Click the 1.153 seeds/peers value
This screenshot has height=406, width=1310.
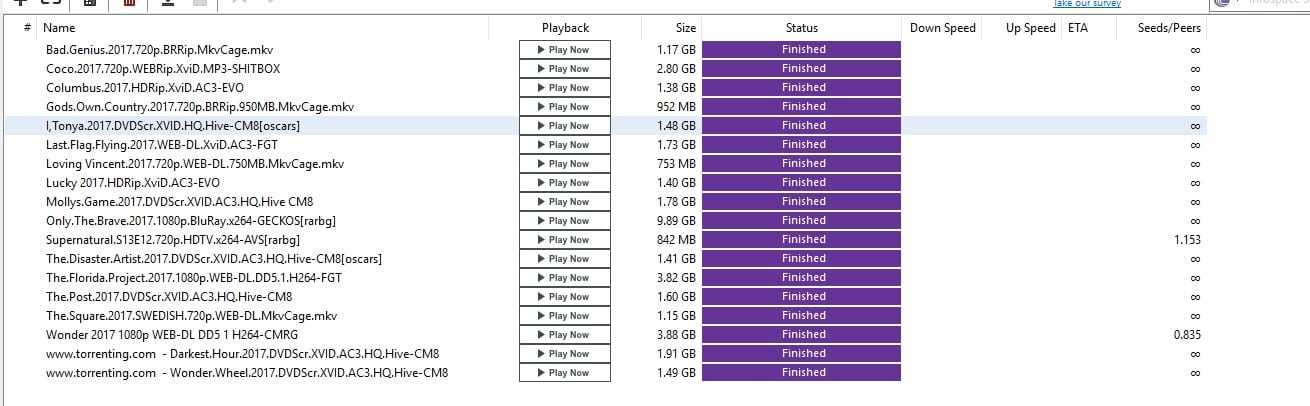[x=1187, y=239]
